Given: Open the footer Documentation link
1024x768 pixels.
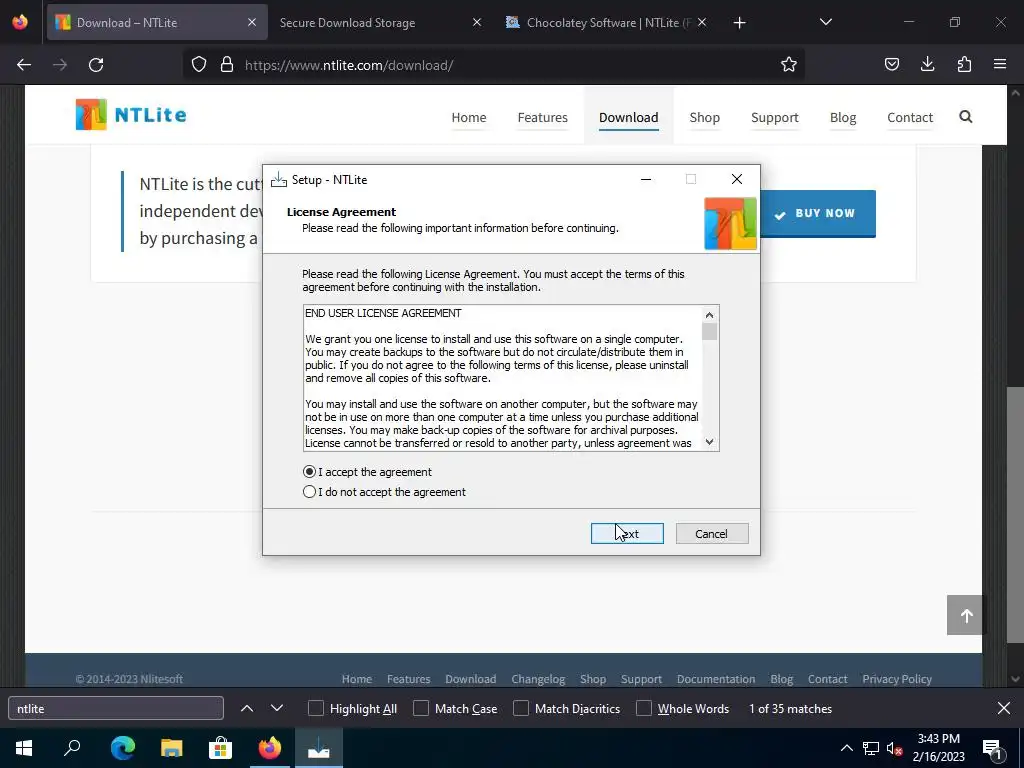Looking at the screenshot, I should click(x=716, y=679).
